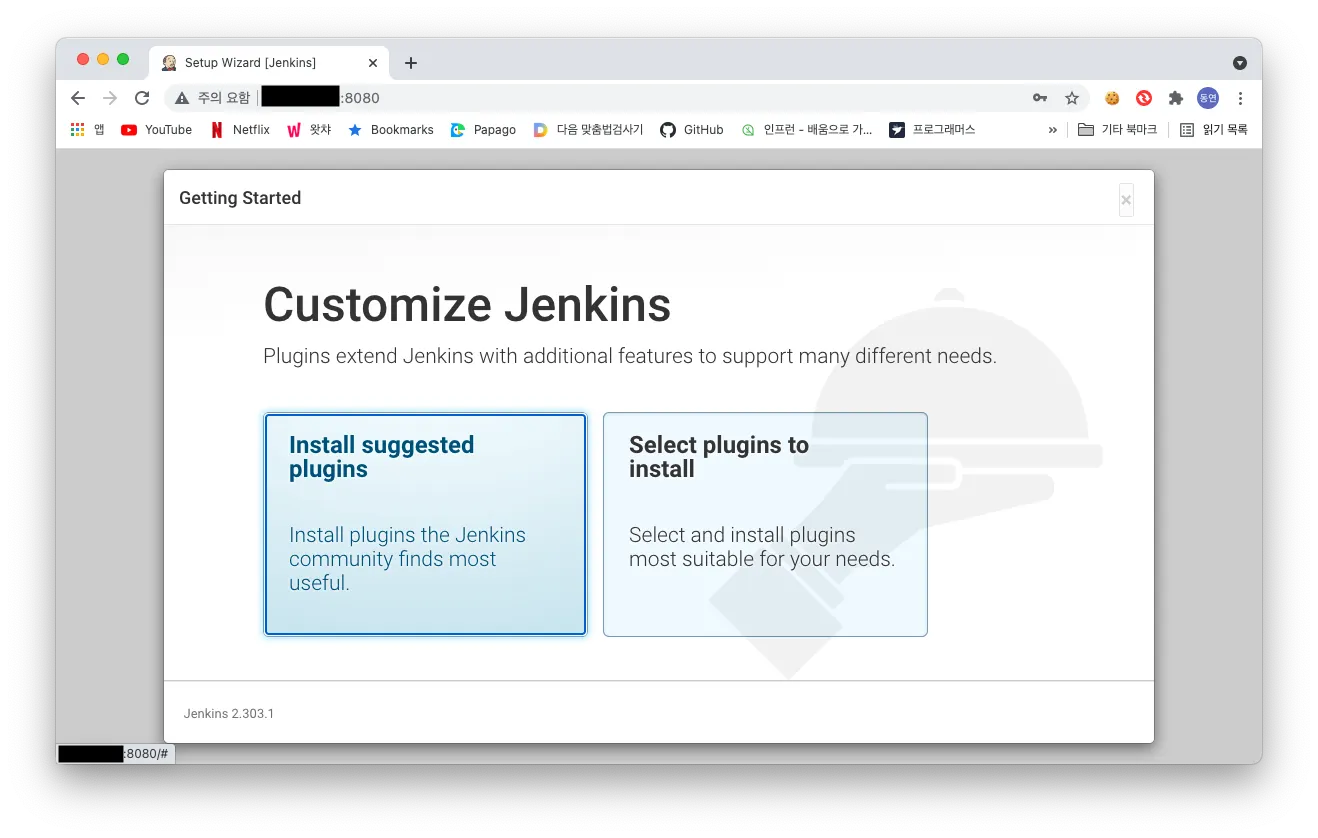Open the 프로그래머스 bookmark

pos(932,130)
